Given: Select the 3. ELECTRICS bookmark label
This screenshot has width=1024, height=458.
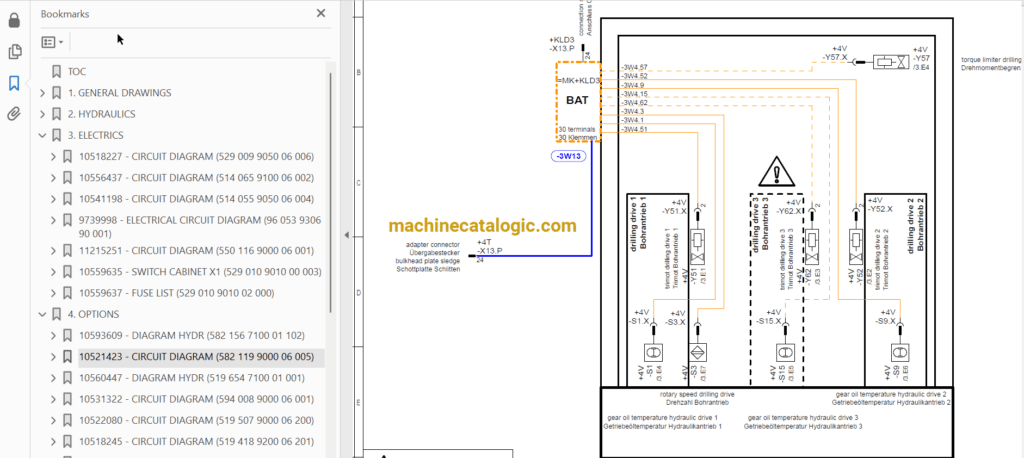Looking at the screenshot, I should pos(96,135).
